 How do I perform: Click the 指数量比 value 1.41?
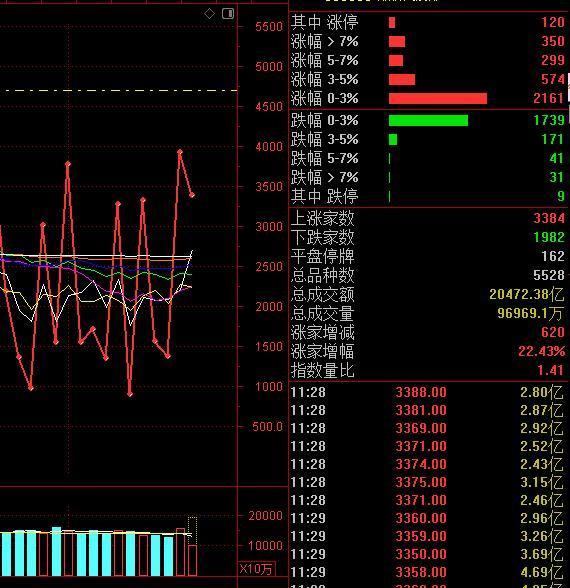pos(551,370)
